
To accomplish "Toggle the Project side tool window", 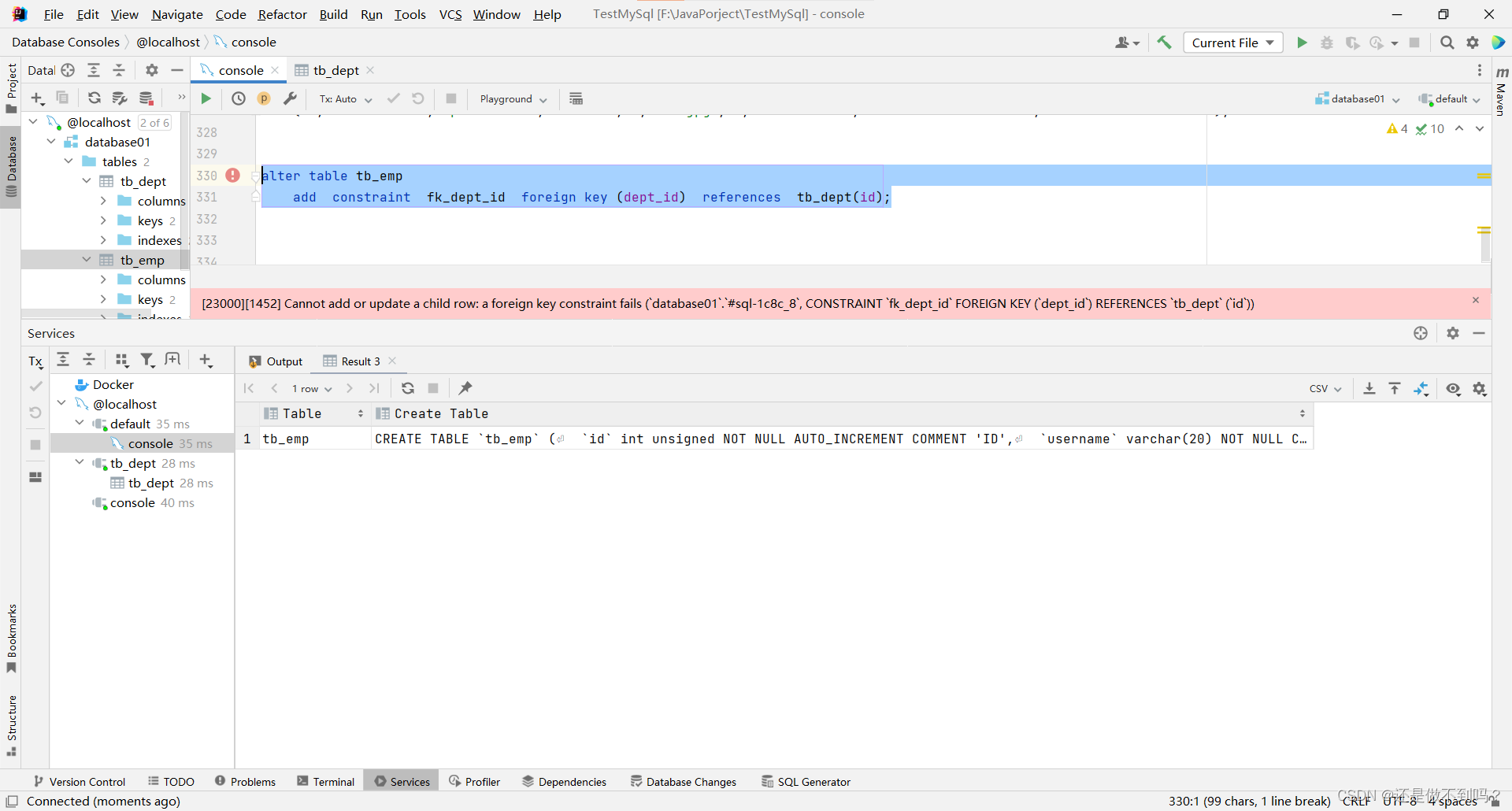I will click(11, 87).
